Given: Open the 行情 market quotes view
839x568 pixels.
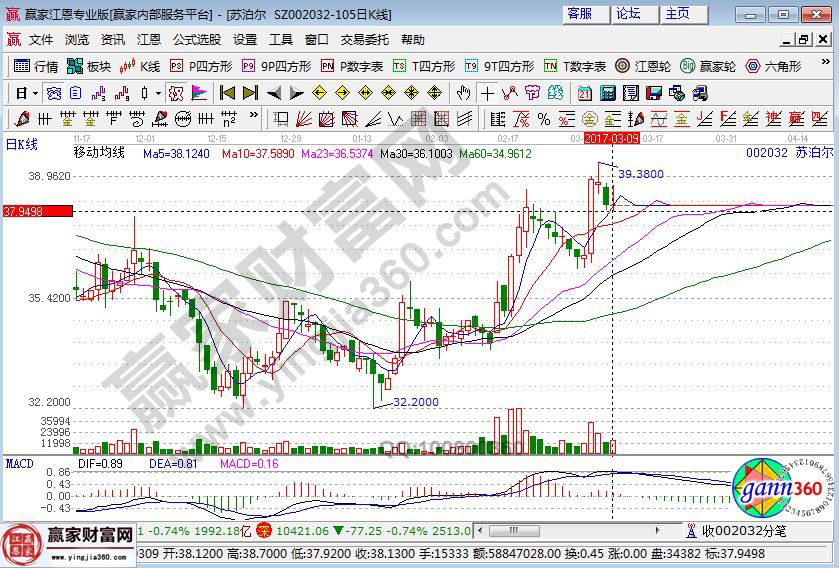Looking at the screenshot, I should [x=36, y=66].
